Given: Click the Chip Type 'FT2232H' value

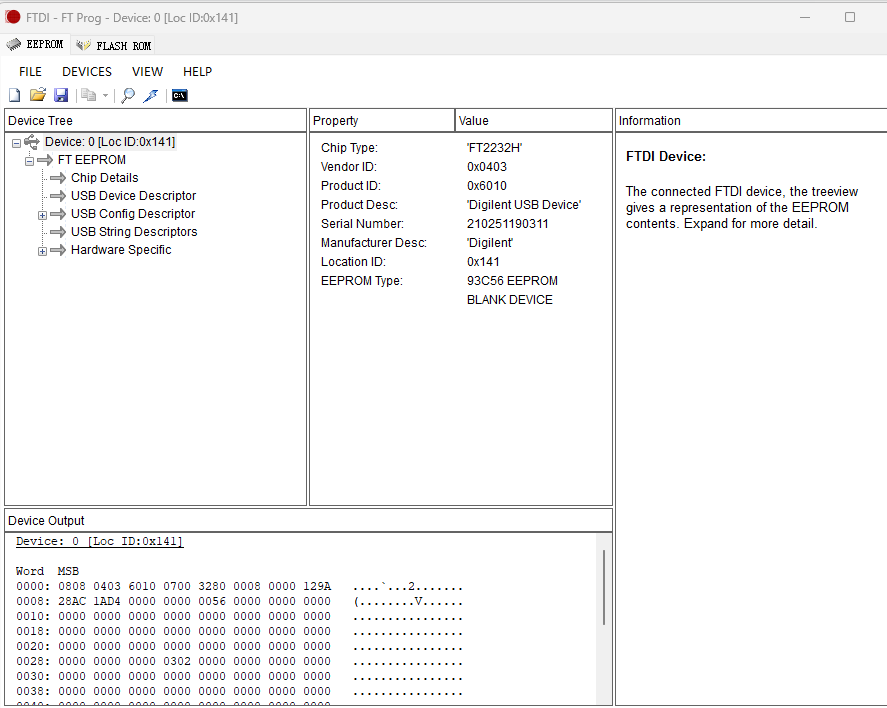Looking at the screenshot, I should click(x=494, y=148).
